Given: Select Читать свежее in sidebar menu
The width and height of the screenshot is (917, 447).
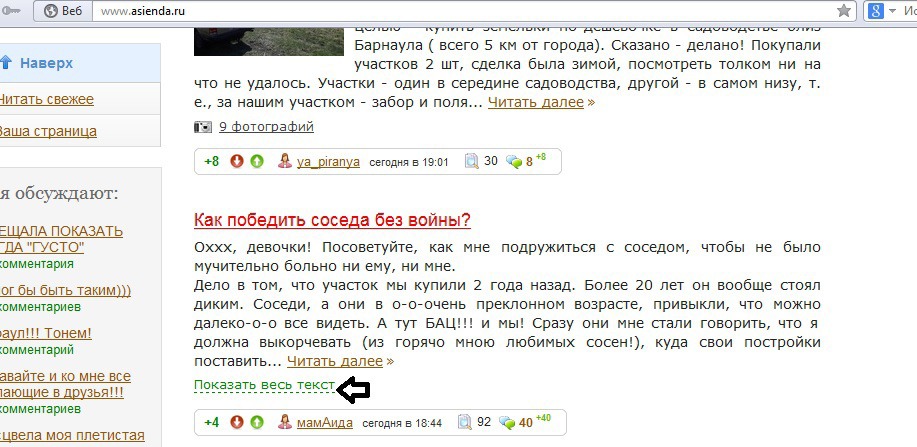Looking at the screenshot, I should point(46,99).
